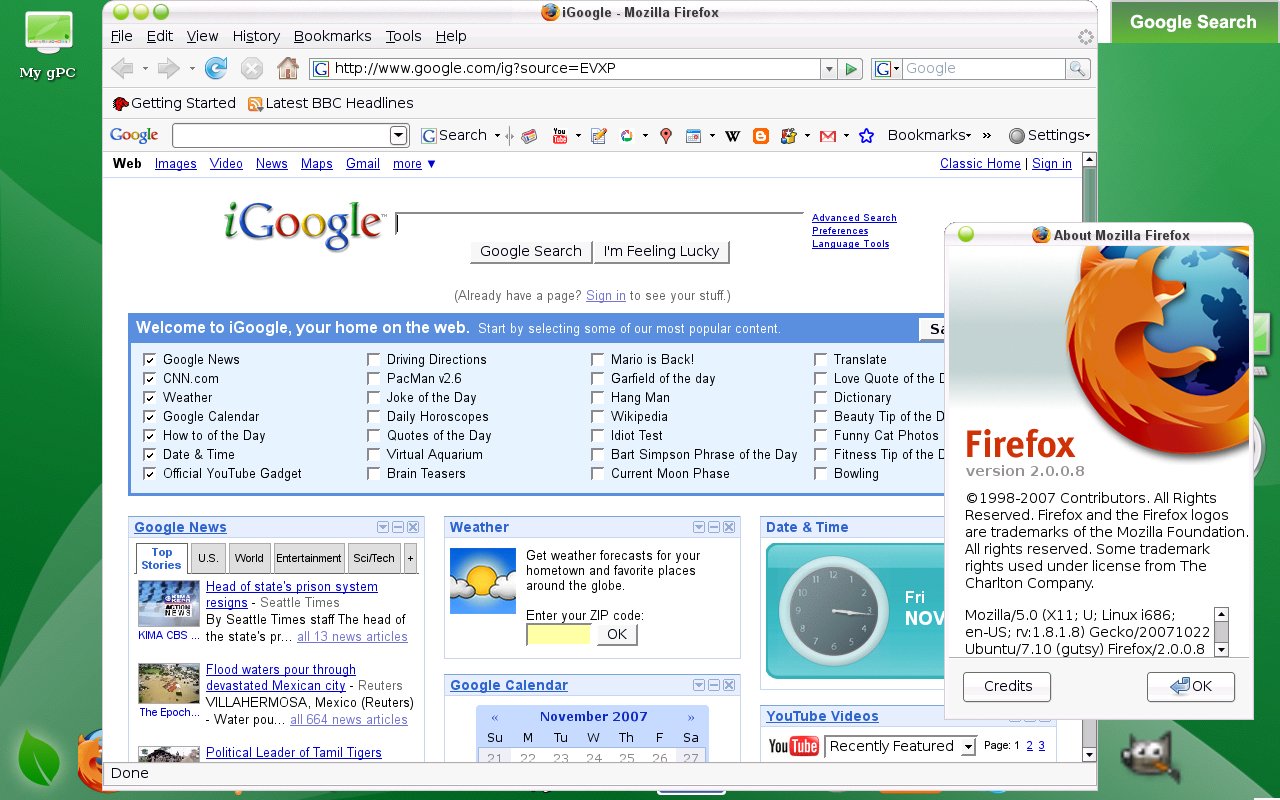This screenshot has height=800, width=1280.
Task: Open the Recently Featured YouTube dropdown
Action: [x=900, y=747]
